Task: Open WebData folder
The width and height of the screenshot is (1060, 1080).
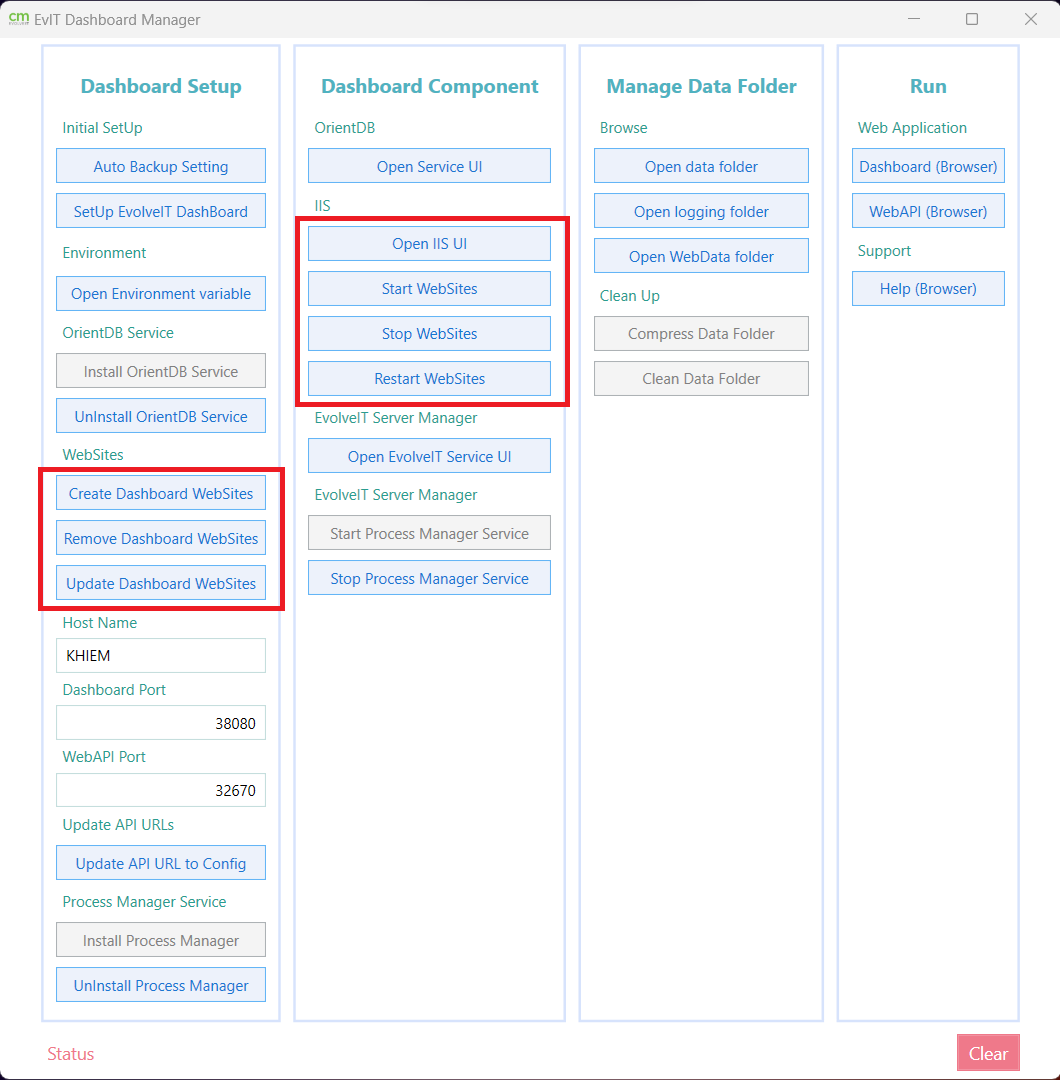Action: [701, 256]
